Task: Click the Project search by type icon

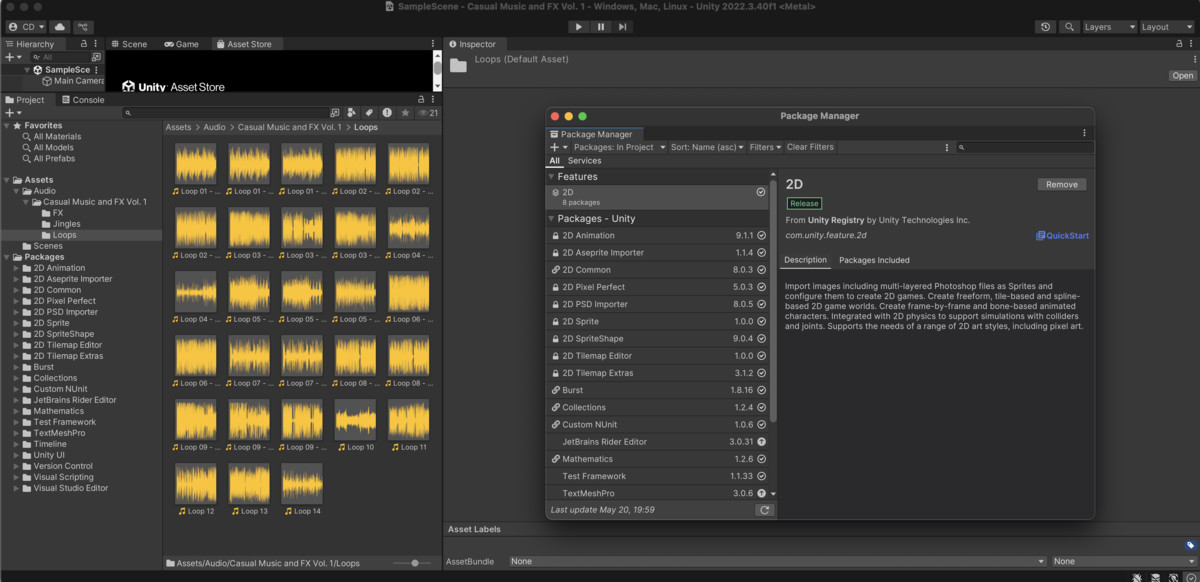Action: coord(352,113)
